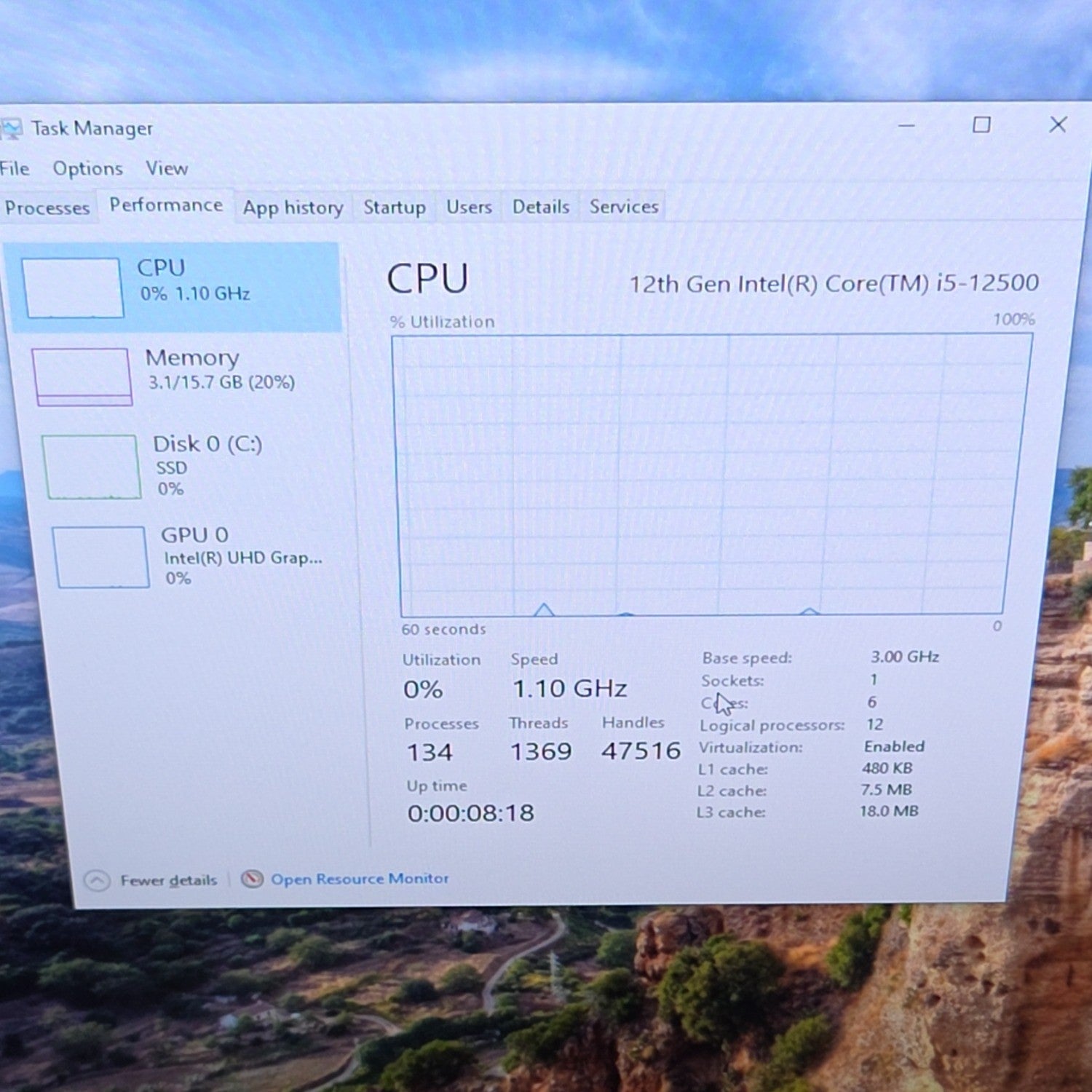The width and height of the screenshot is (1092, 1092).
Task: Click the Disk 0 mini graph thumbnail
Action: pyautogui.click(x=91, y=467)
